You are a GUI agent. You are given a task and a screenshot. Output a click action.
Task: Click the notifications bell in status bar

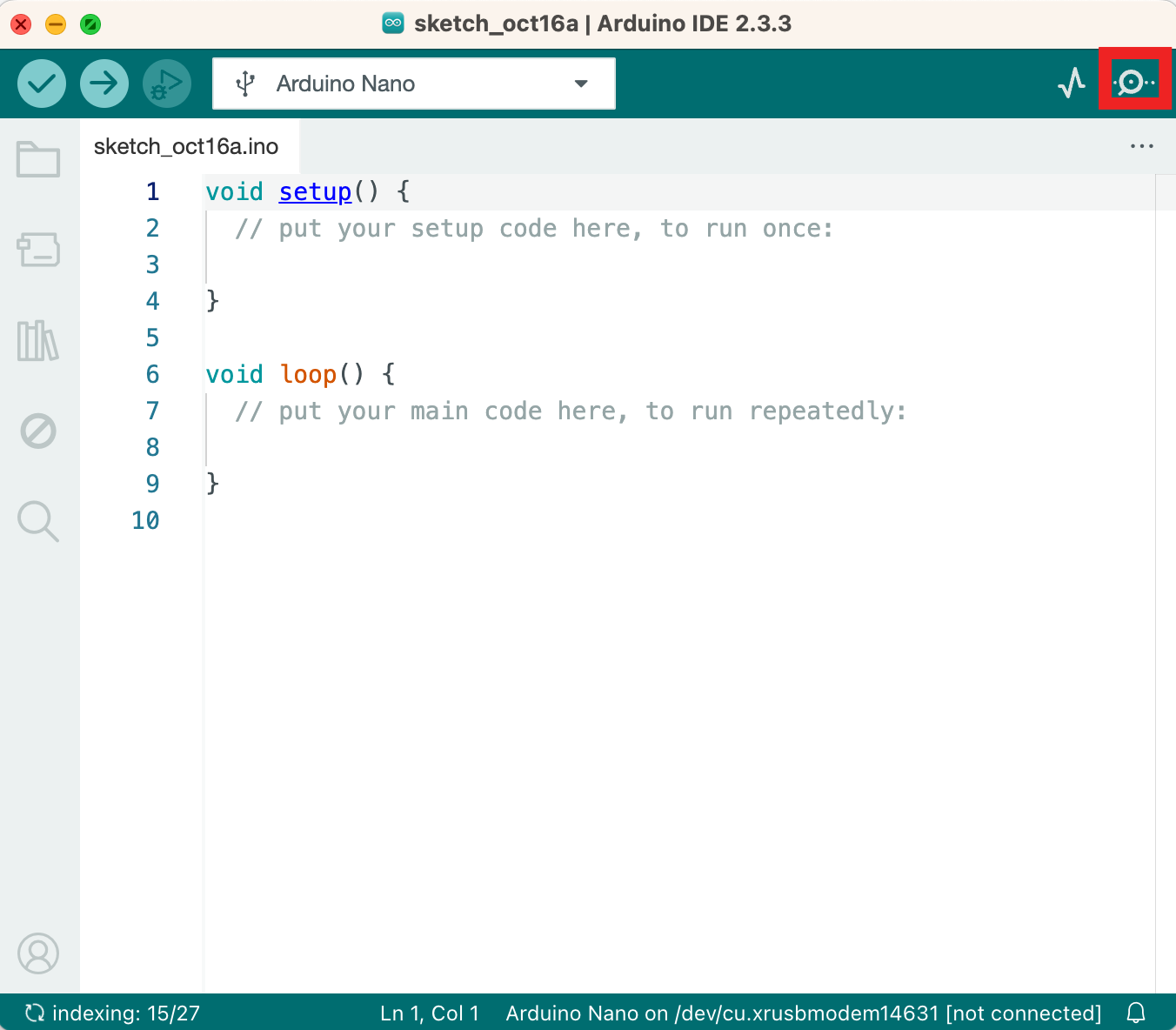tap(1136, 1013)
